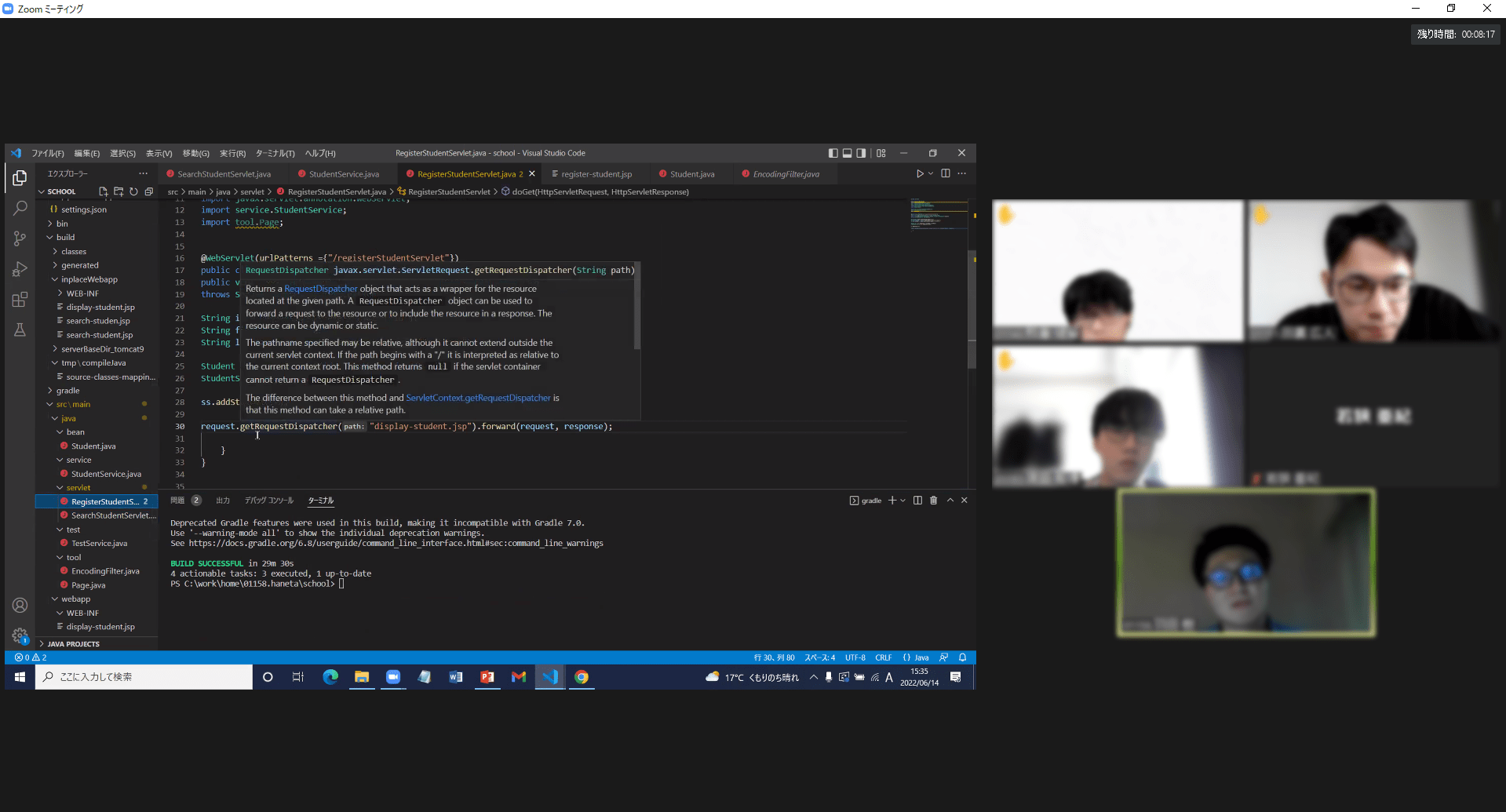Switch to the Student.java tab
The height and width of the screenshot is (812, 1506).
tap(691, 174)
